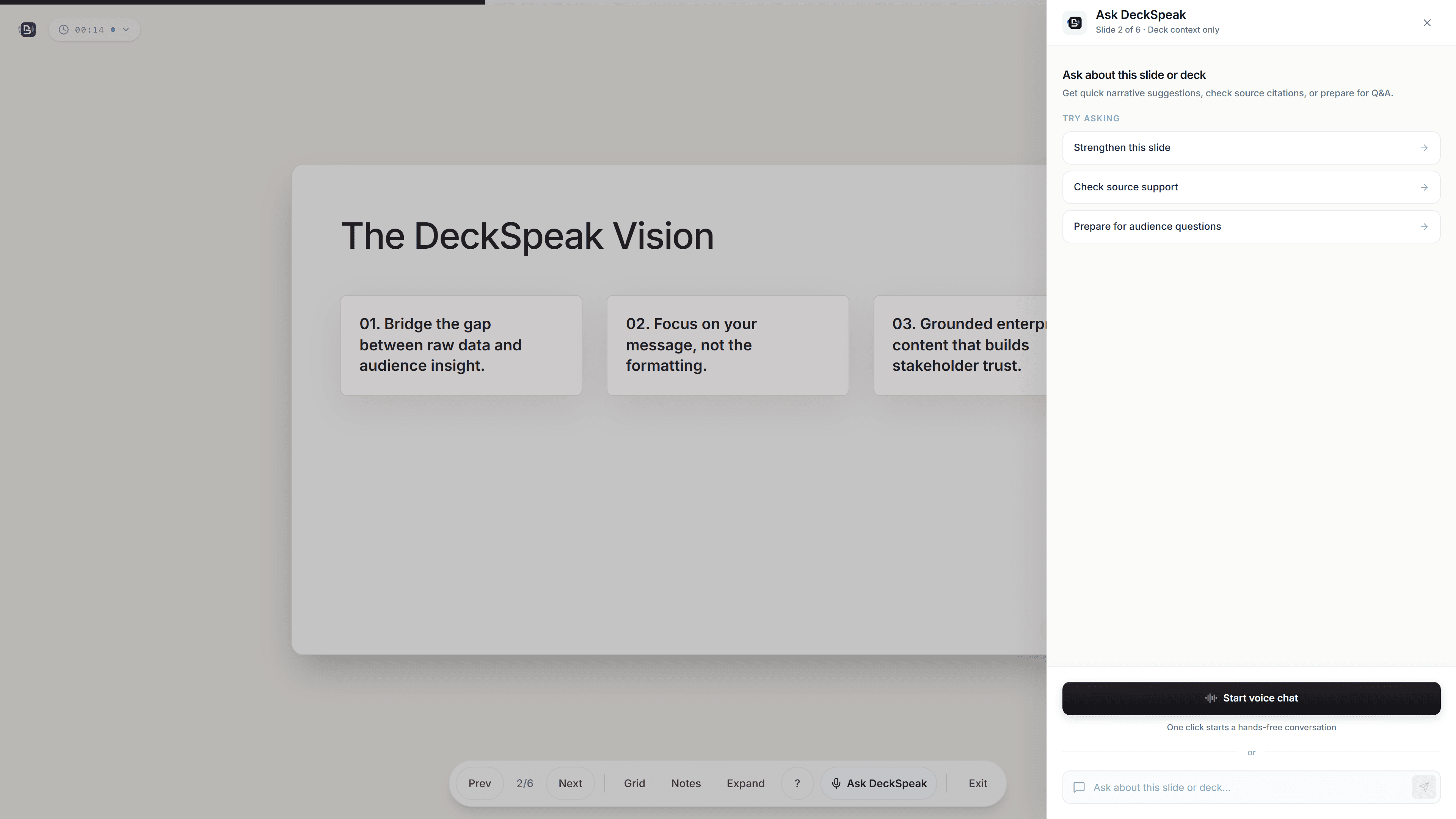Viewport: 1456px width, 819px height.
Task: Select the '01. Bridge the gap' card
Action: click(461, 345)
